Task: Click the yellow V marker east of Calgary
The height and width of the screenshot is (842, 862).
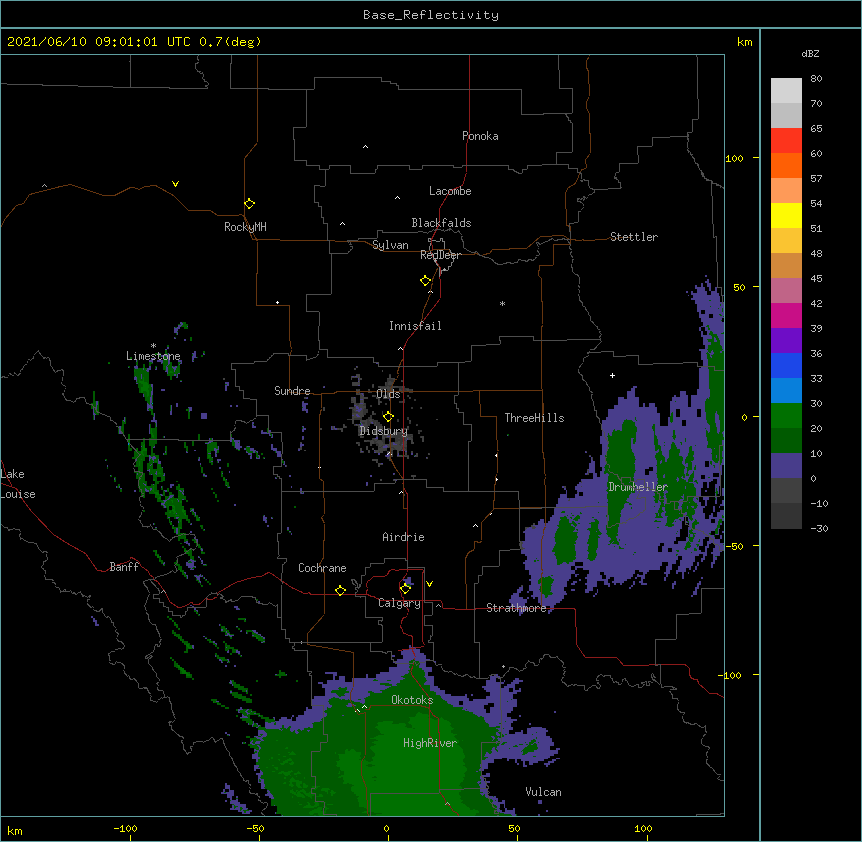Action: [429, 584]
